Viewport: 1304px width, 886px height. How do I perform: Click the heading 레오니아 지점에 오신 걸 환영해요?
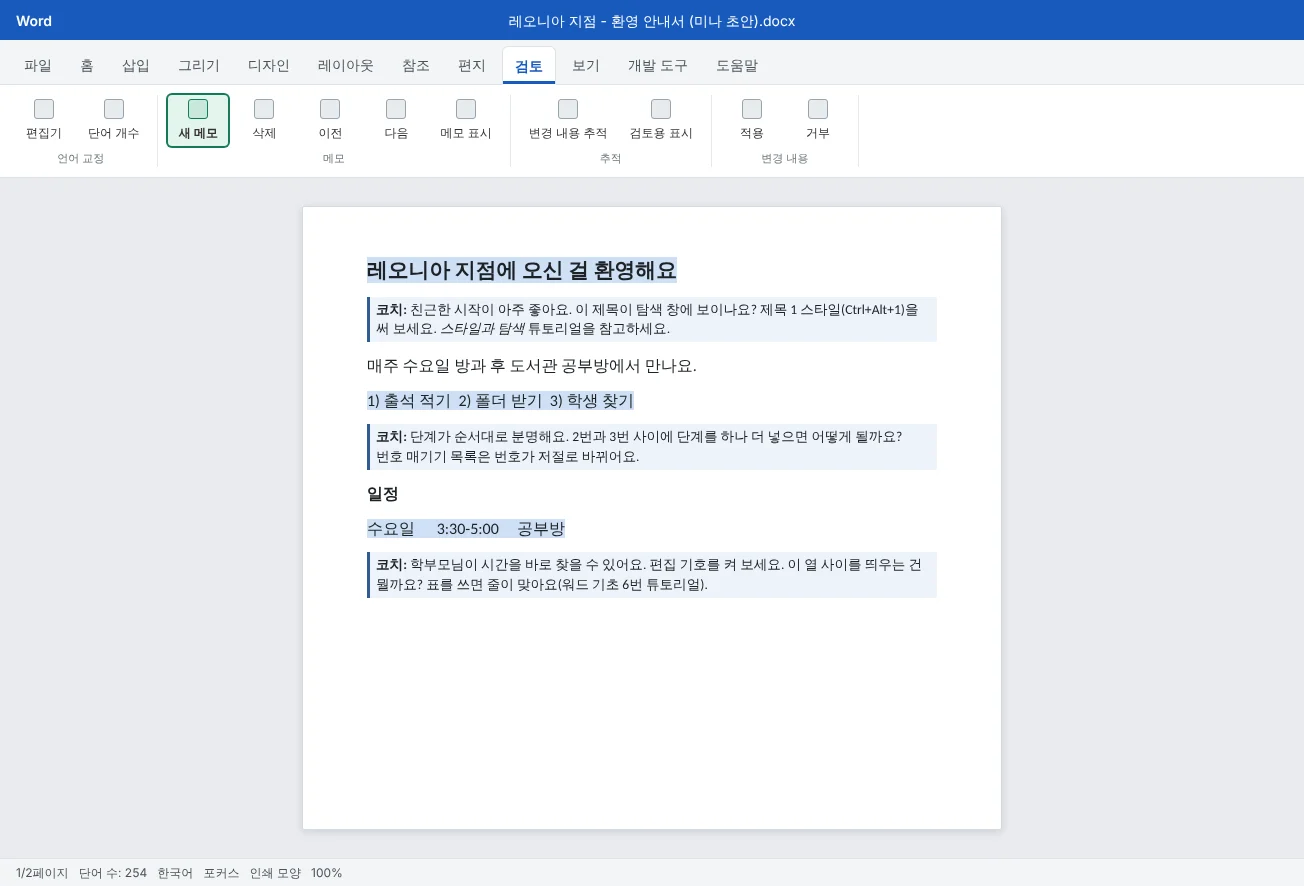coord(522,270)
